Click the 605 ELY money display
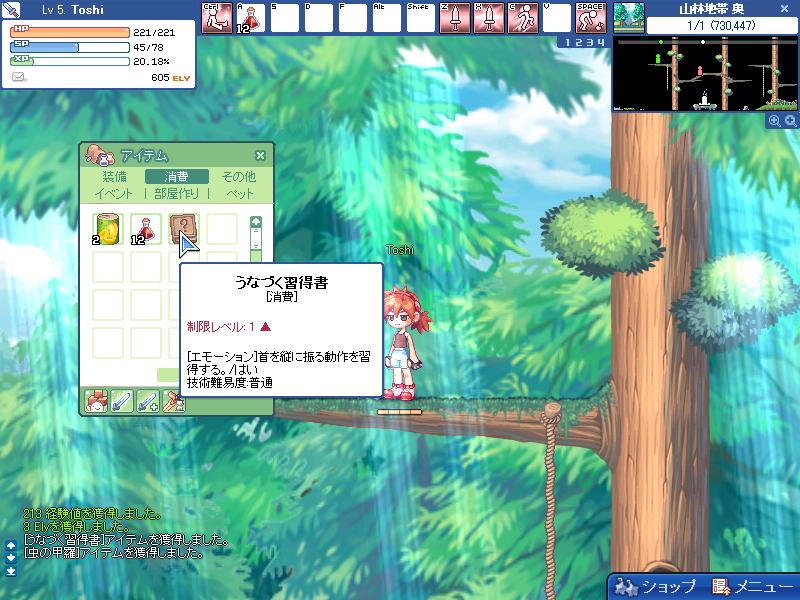 [170, 78]
